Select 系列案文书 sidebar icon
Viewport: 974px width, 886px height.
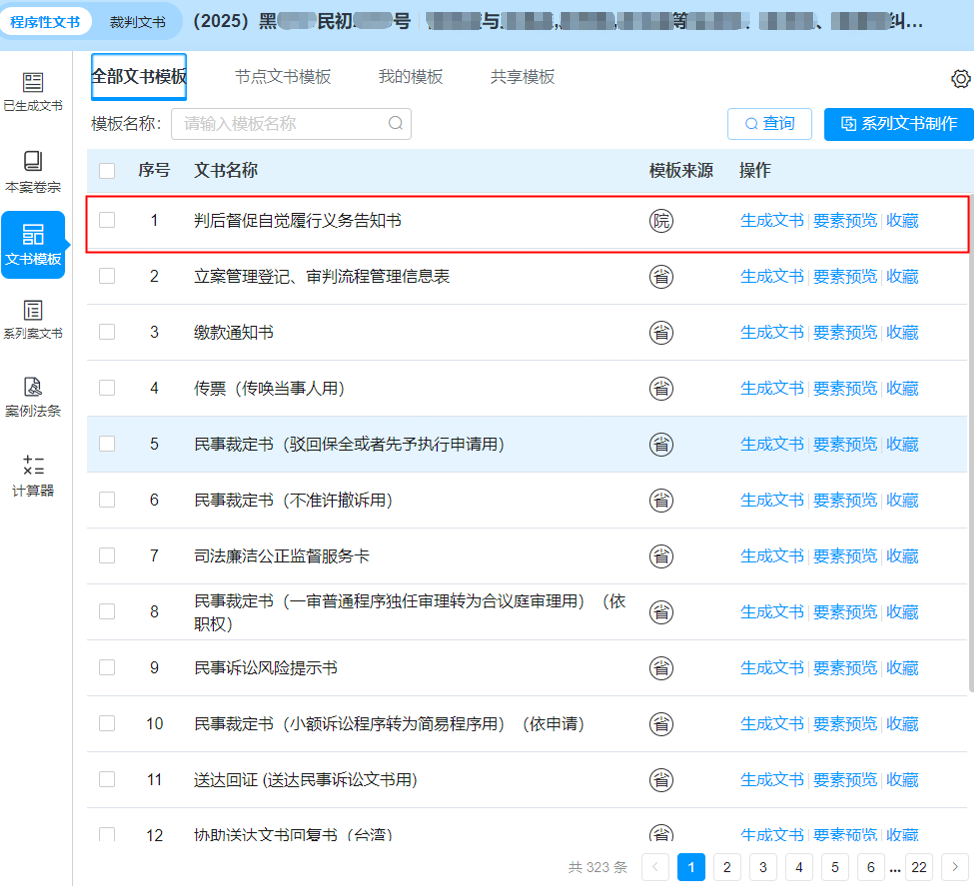(33, 320)
